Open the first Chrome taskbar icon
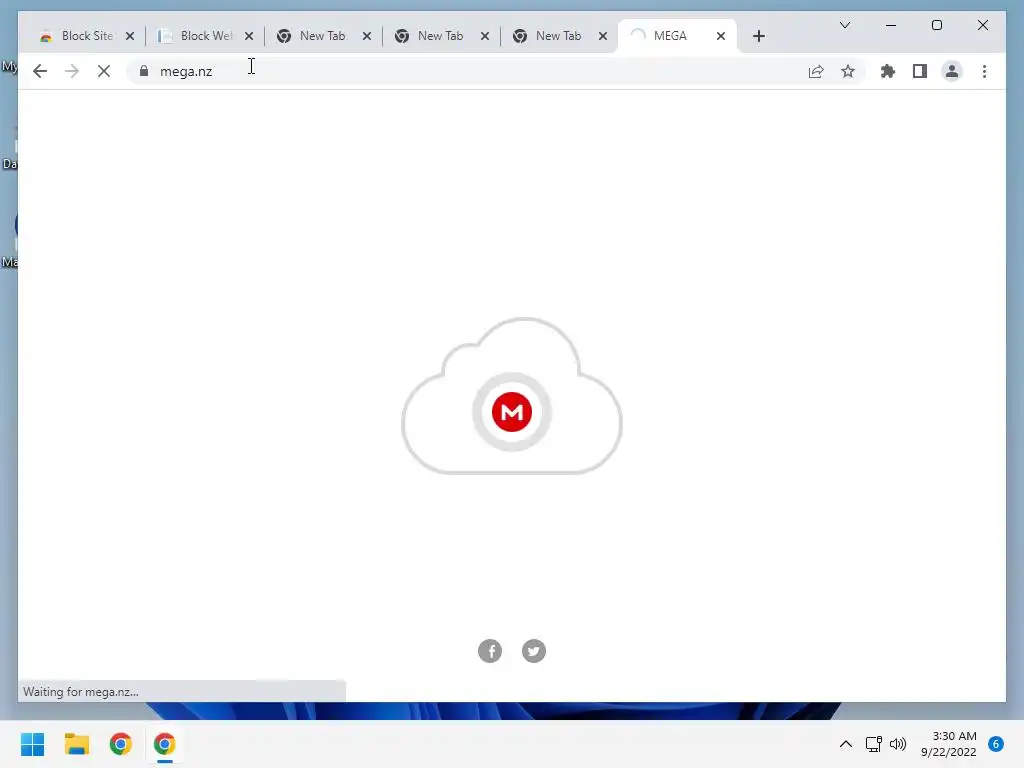 click(x=120, y=744)
